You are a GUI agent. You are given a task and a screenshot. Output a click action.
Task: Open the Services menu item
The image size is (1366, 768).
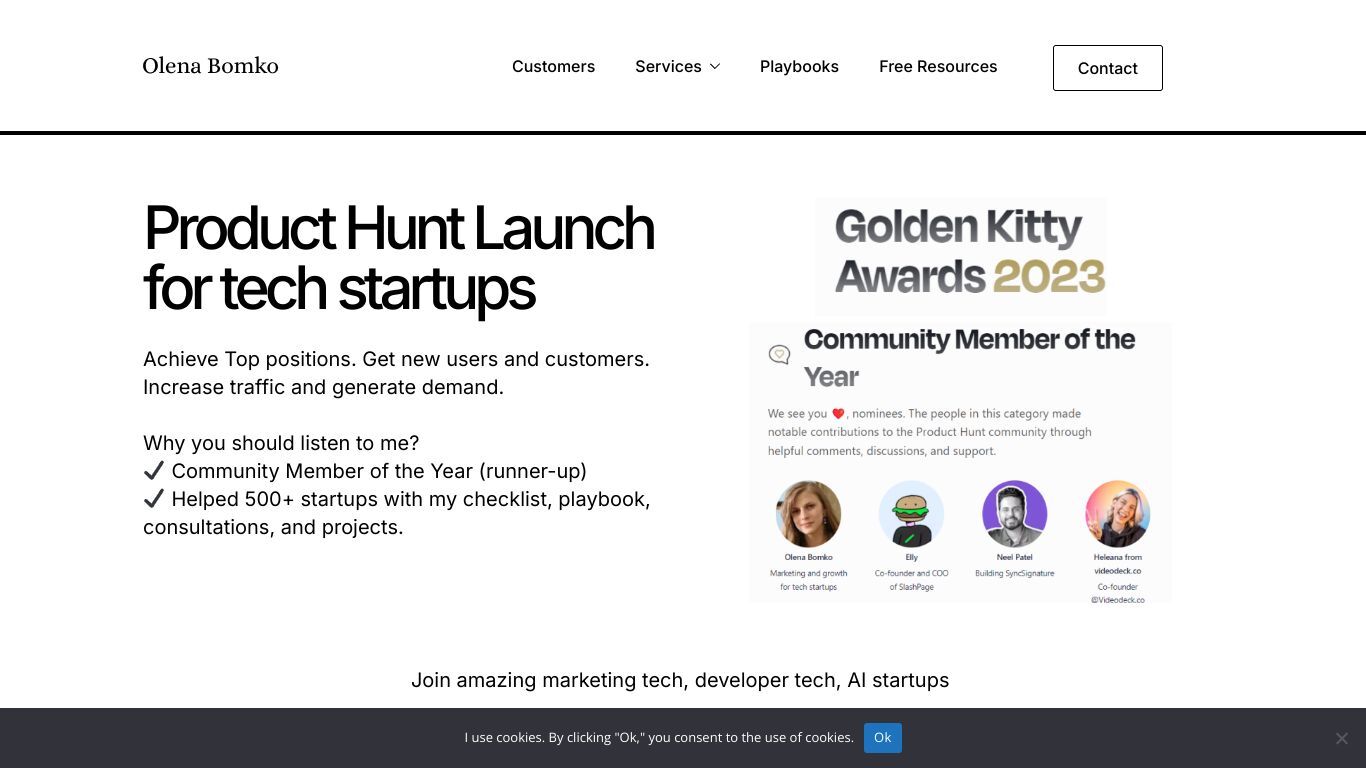668,66
